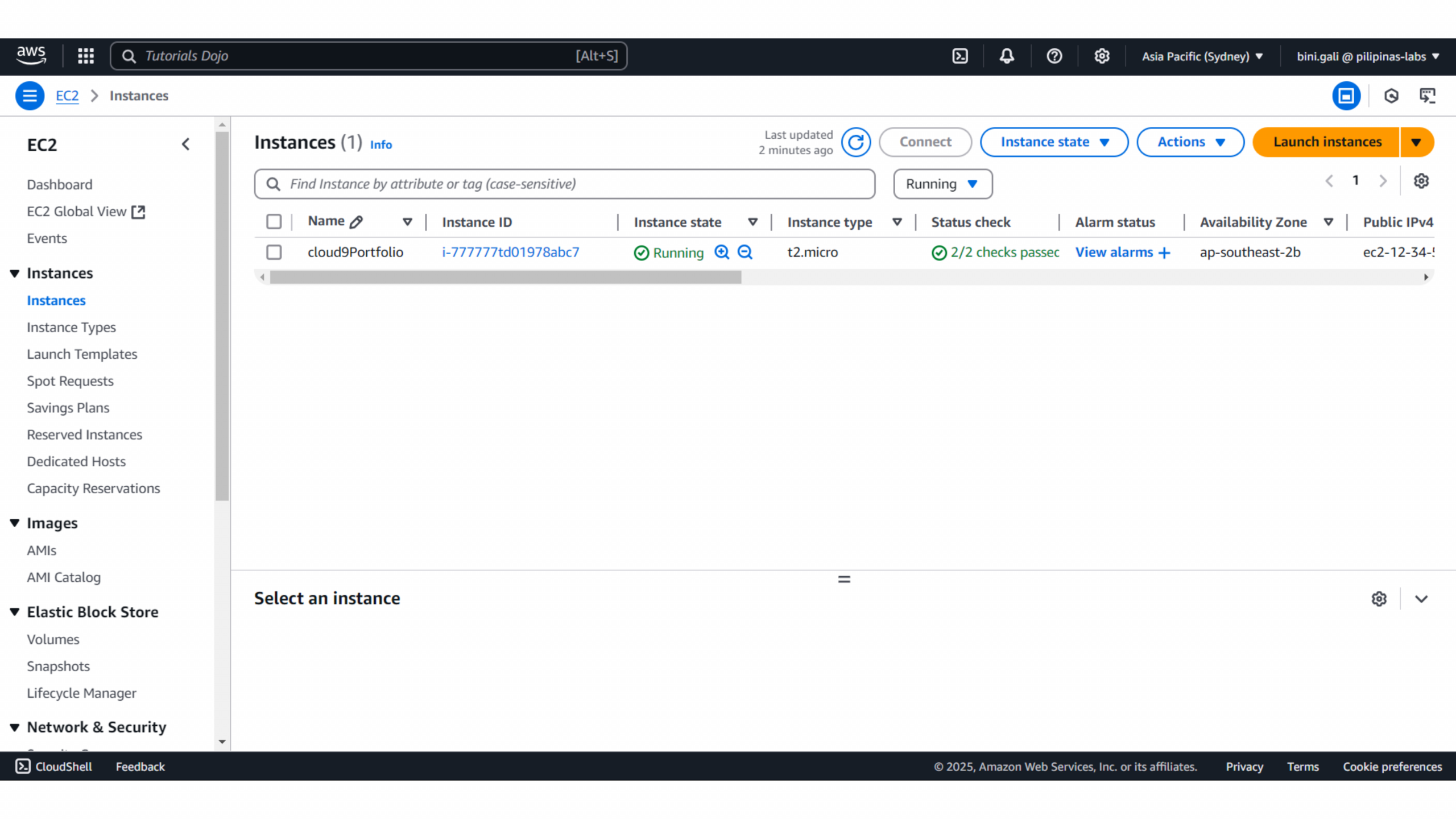Edit the Name column pencil icon
Viewport: 1456px width, 819px height.
point(357,222)
